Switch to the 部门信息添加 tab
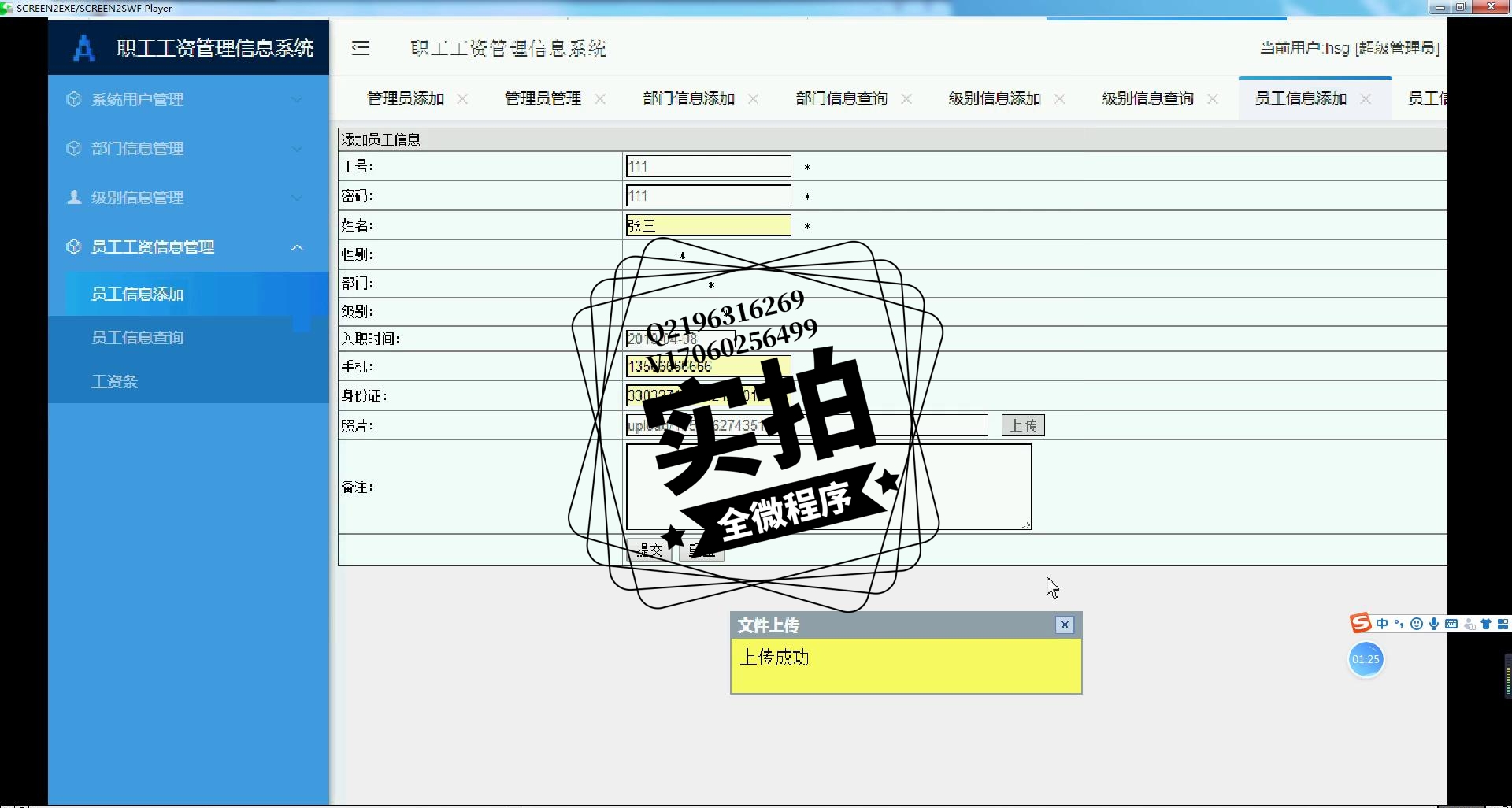 pos(688,98)
